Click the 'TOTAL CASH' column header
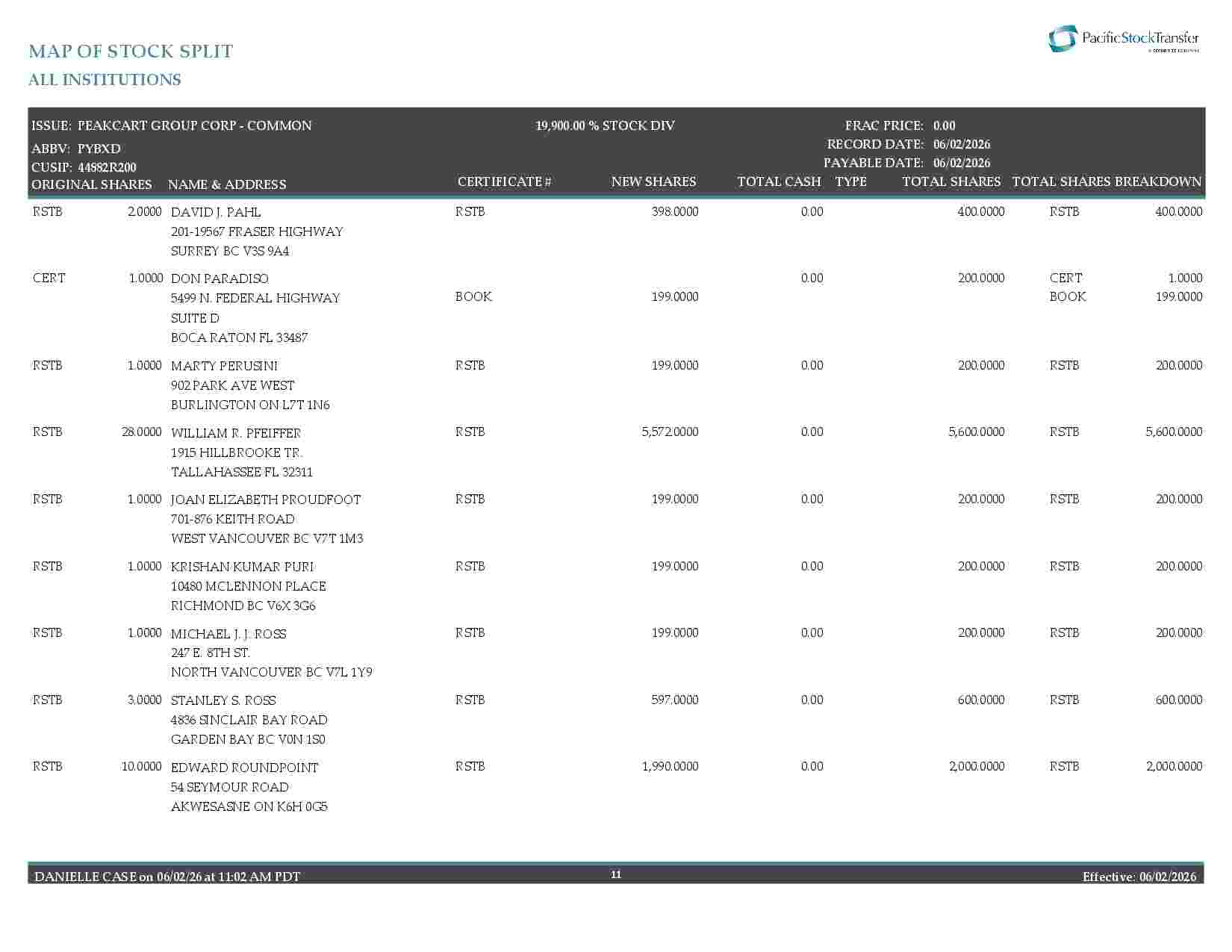Viewport: 1232px width, 952px height. coord(779,181)
